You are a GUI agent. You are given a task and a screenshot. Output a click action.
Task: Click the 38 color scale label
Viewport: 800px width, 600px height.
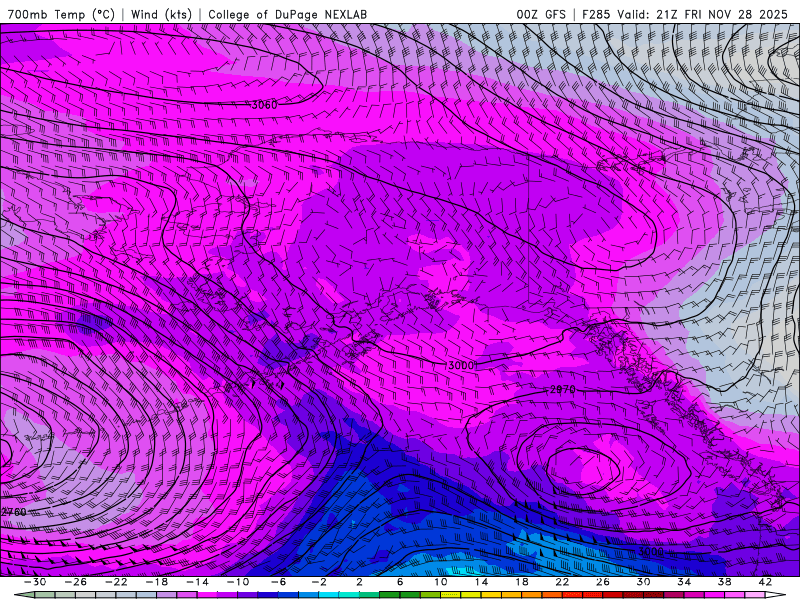click(x=724, y=582)
